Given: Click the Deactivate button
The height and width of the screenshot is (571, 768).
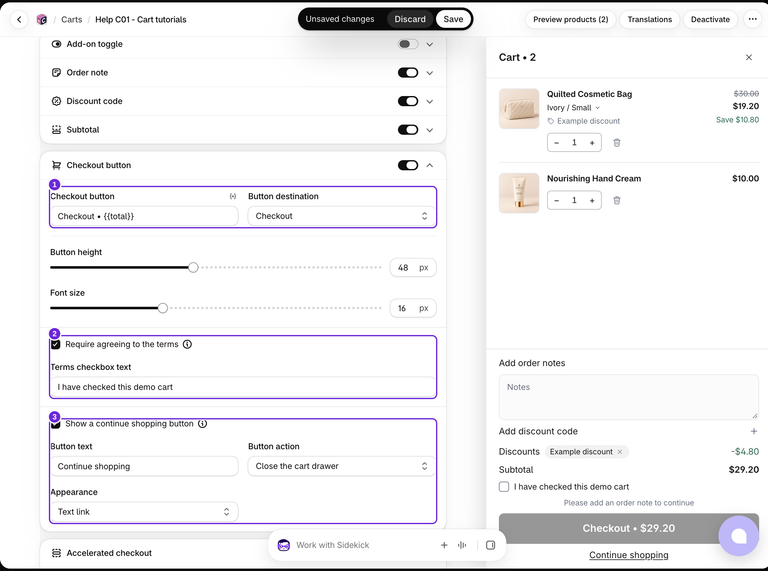Looking at the screenshot, I should point(710,20).
